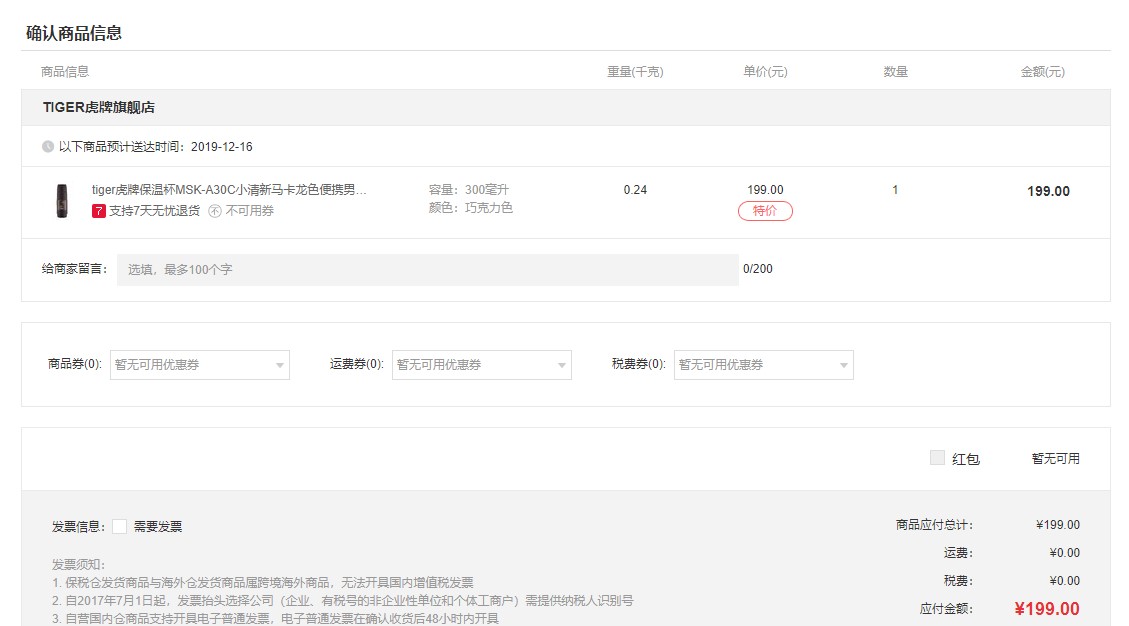Open the Tiger thermos product thumbnail
Image resolution: width=1129 pixels, height=626 pixels.
tap(62, 200)
